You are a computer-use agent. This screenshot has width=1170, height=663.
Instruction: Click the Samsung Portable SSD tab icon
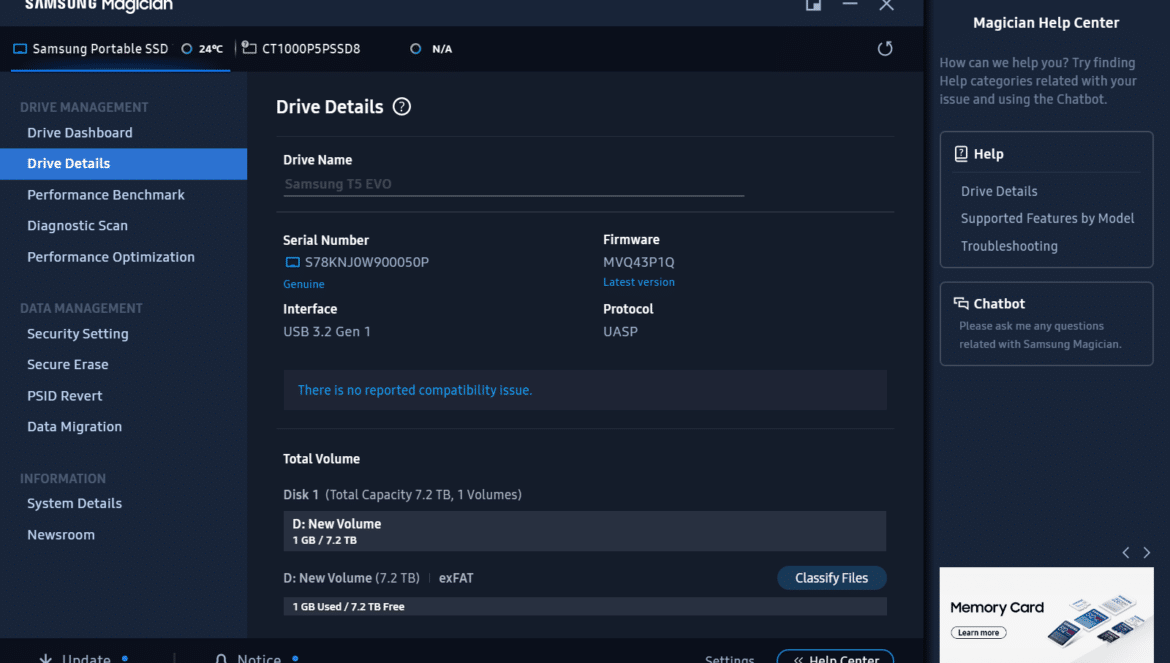tap(20, 49)
